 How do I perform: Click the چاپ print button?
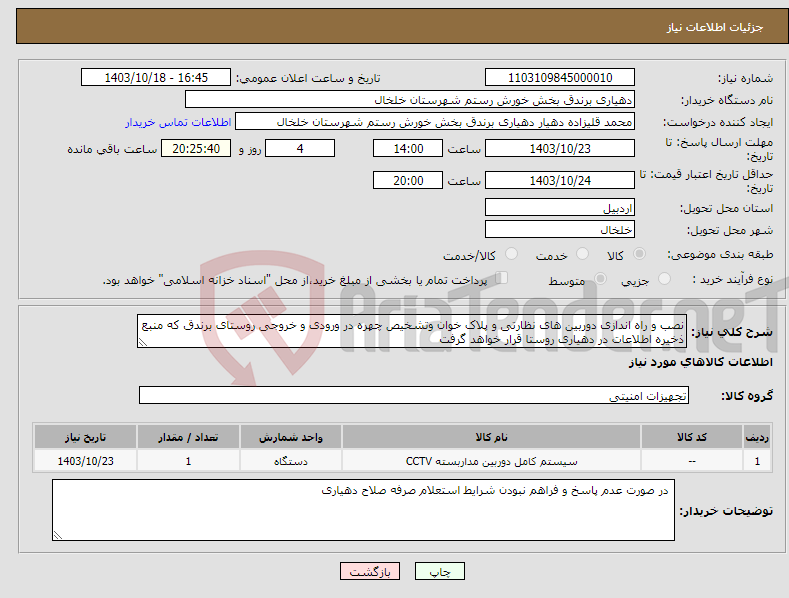[440, 572]
